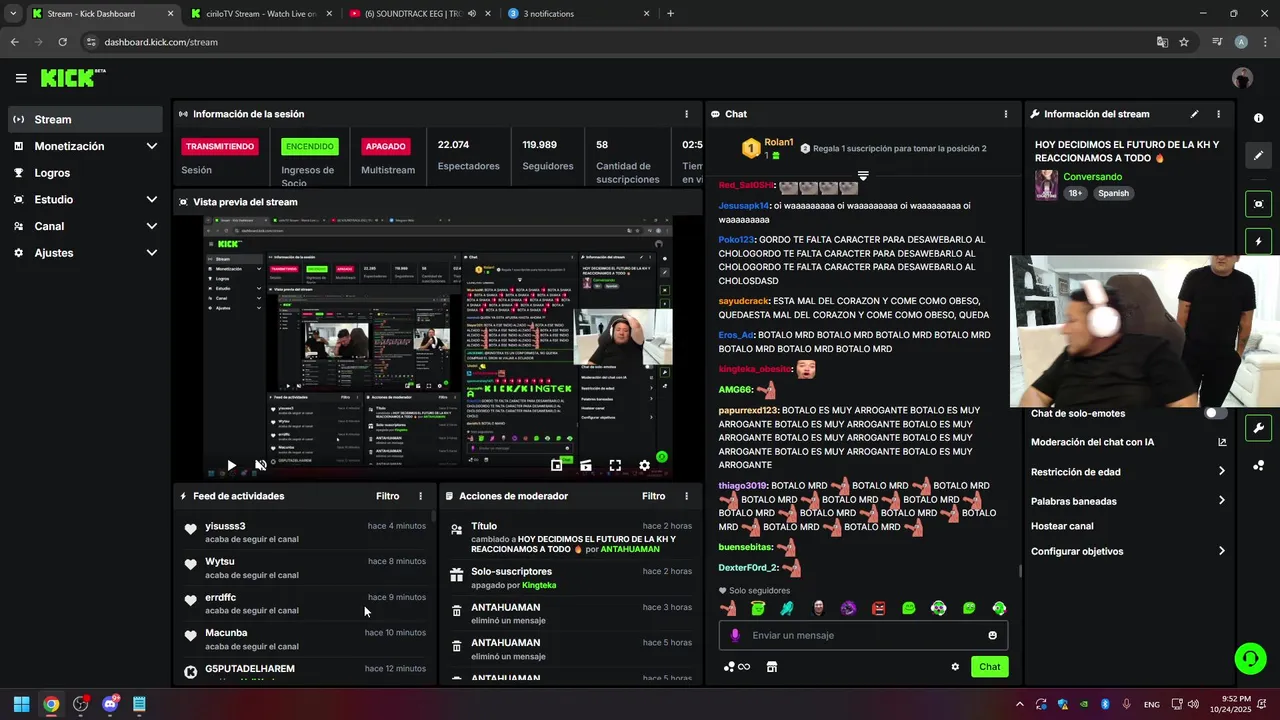The width and height of the screenshot is (1280, 720).
Task: Expand the Canal sidebar section
Action: (151, 226)
